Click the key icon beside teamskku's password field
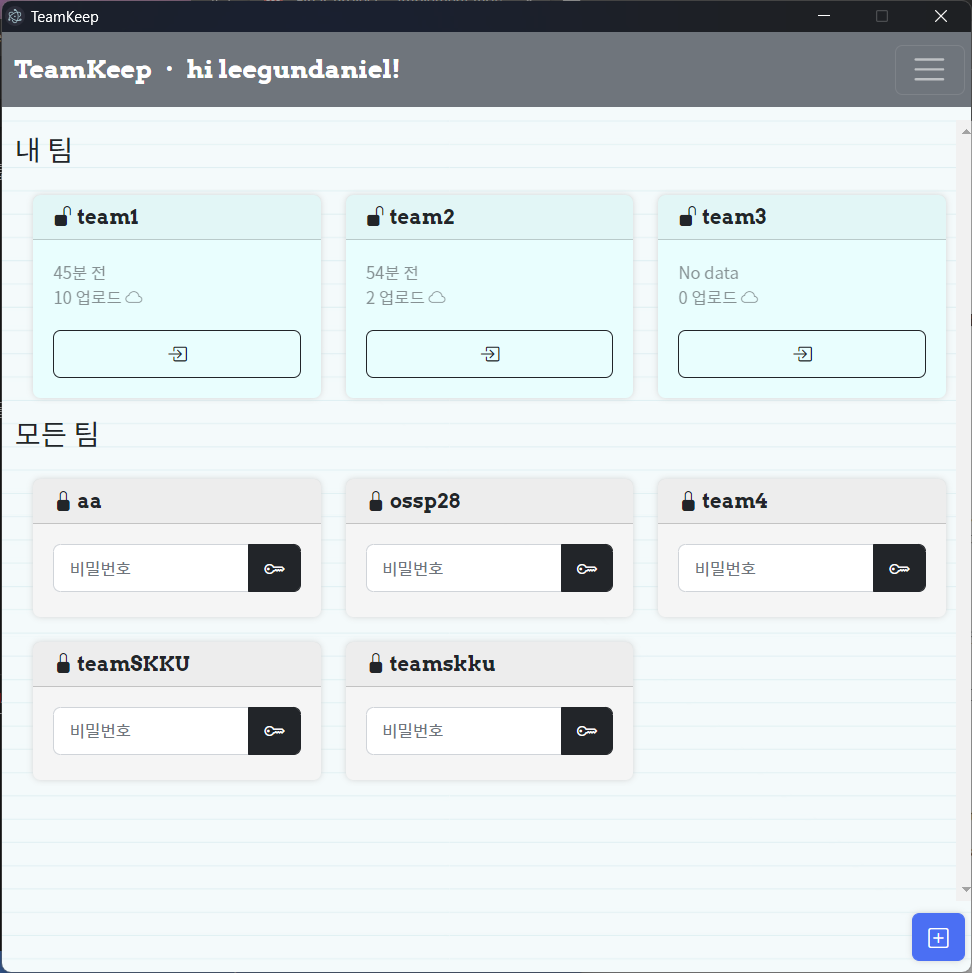Viewport: 972px width, 973px height. [587, 730]
